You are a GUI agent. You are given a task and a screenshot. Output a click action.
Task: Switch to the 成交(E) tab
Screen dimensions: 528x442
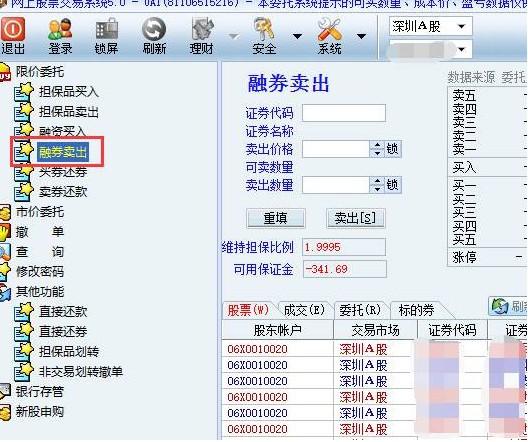[304, 310]
